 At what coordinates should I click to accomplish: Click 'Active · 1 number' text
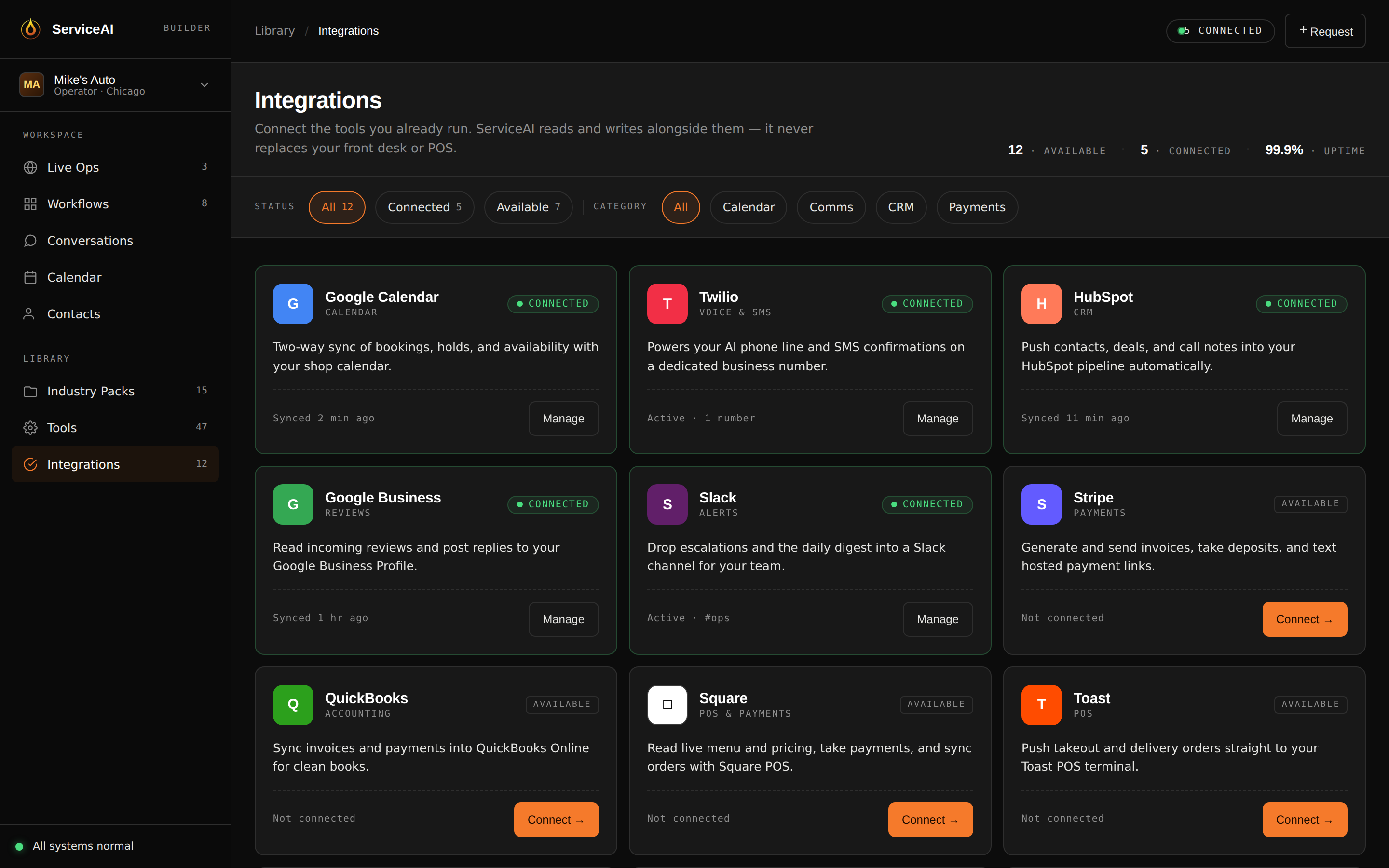(701, 418)
